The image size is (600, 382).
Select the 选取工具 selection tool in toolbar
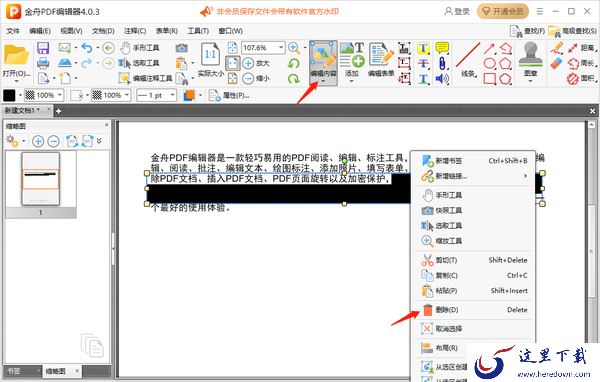tap(139, 63)
